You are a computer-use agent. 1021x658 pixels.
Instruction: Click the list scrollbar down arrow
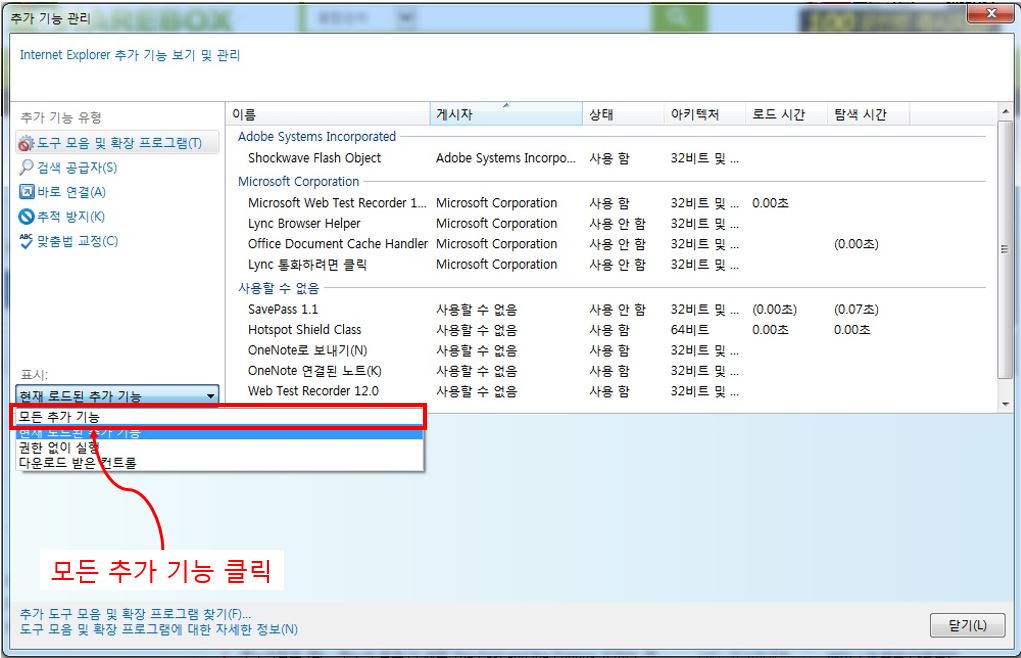point(1005,404)
